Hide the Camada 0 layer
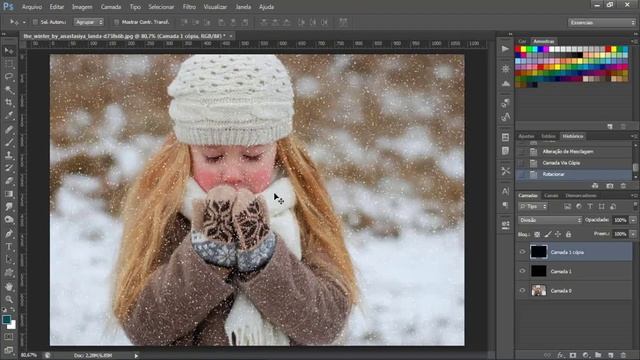The height and width of the screenshot is (360, 640). coord(522,290)
